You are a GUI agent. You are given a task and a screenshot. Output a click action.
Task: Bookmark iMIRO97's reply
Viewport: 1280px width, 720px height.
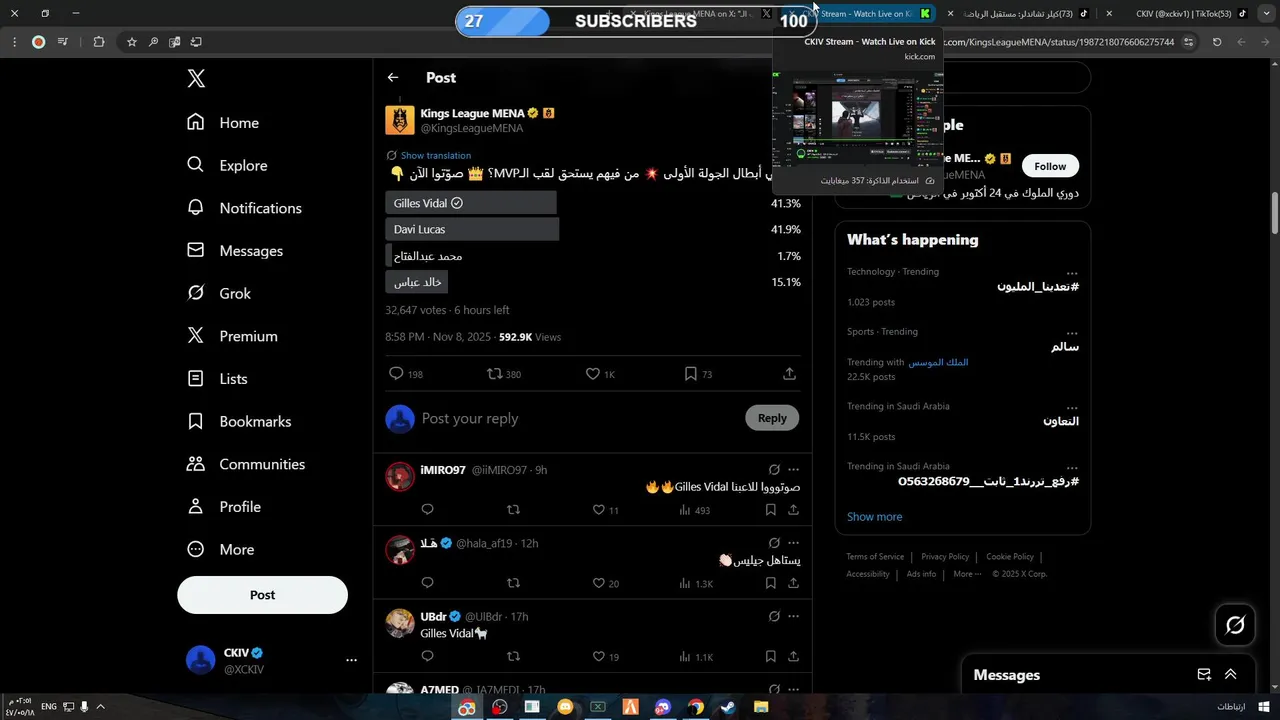coord(770,510)
